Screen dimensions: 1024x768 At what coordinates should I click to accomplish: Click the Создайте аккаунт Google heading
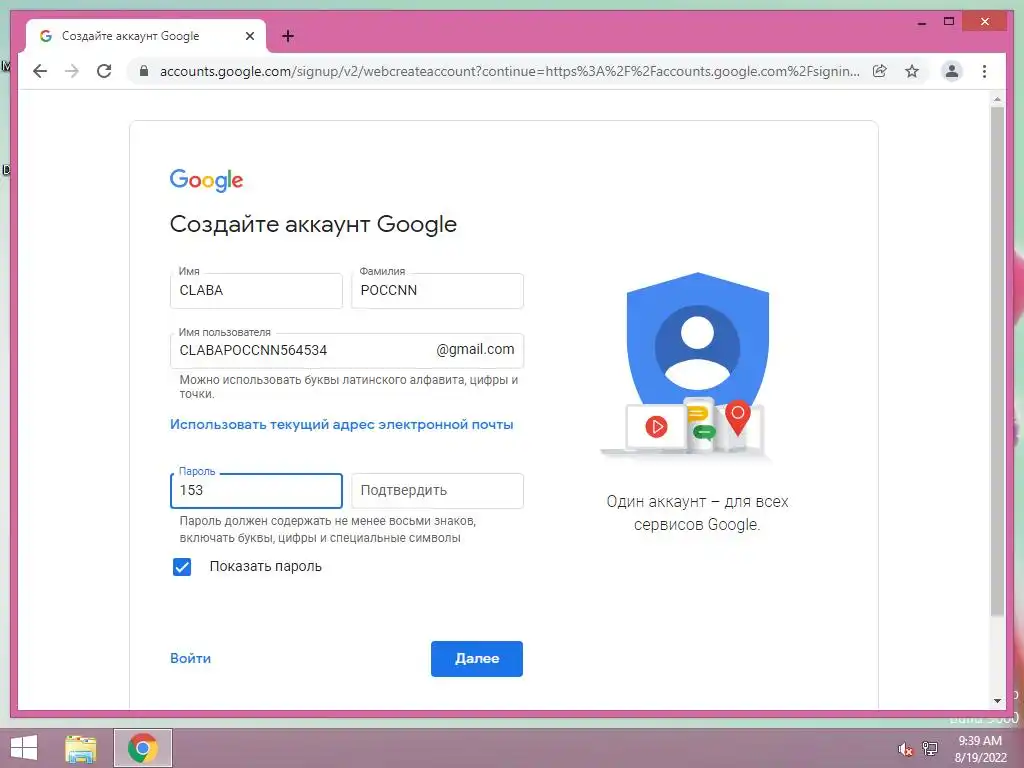coord(313,224)
